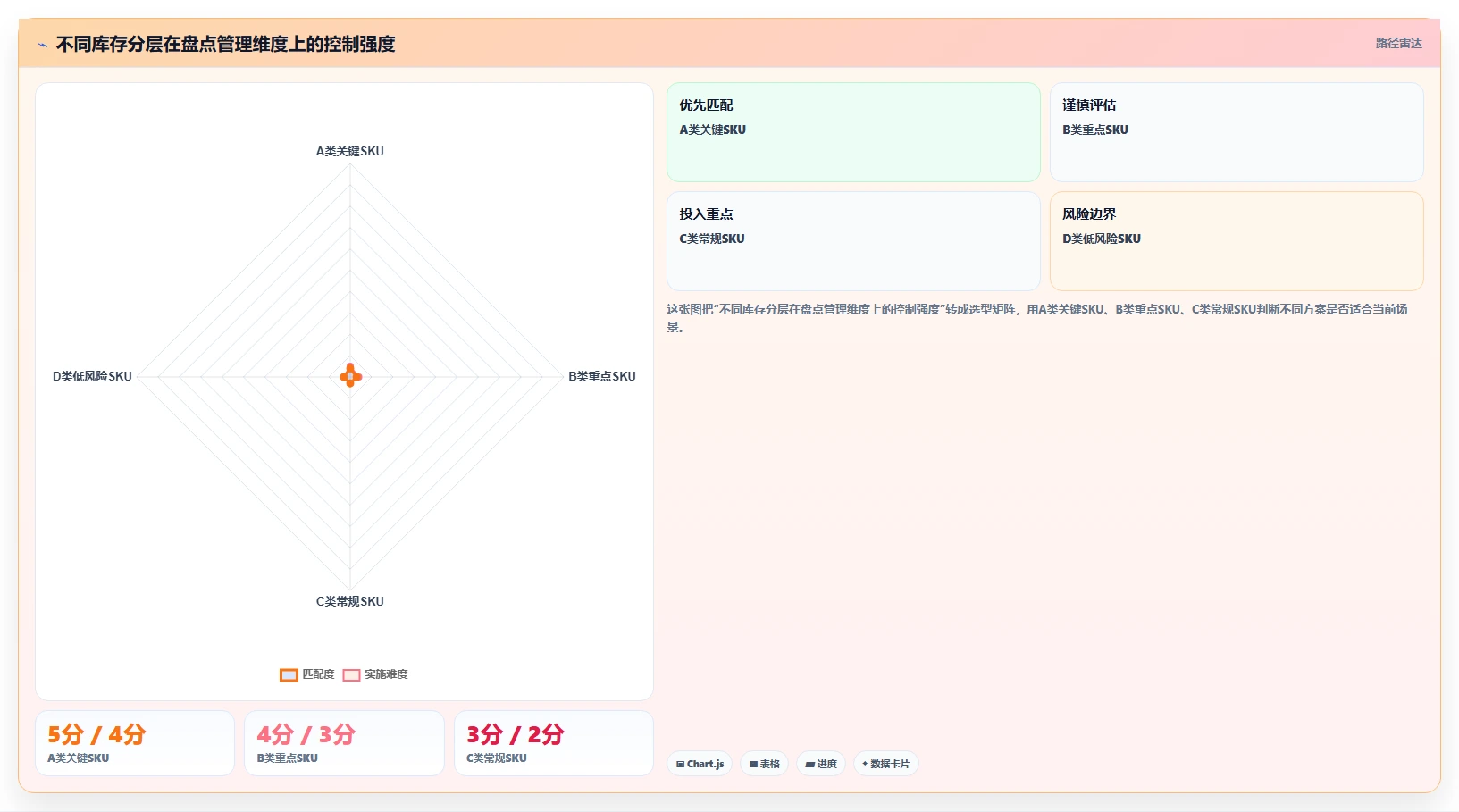Click the D类低风险SKU radar axis label
The width and height of the screenshot is (1459, 812).
[x=92, y=376]
